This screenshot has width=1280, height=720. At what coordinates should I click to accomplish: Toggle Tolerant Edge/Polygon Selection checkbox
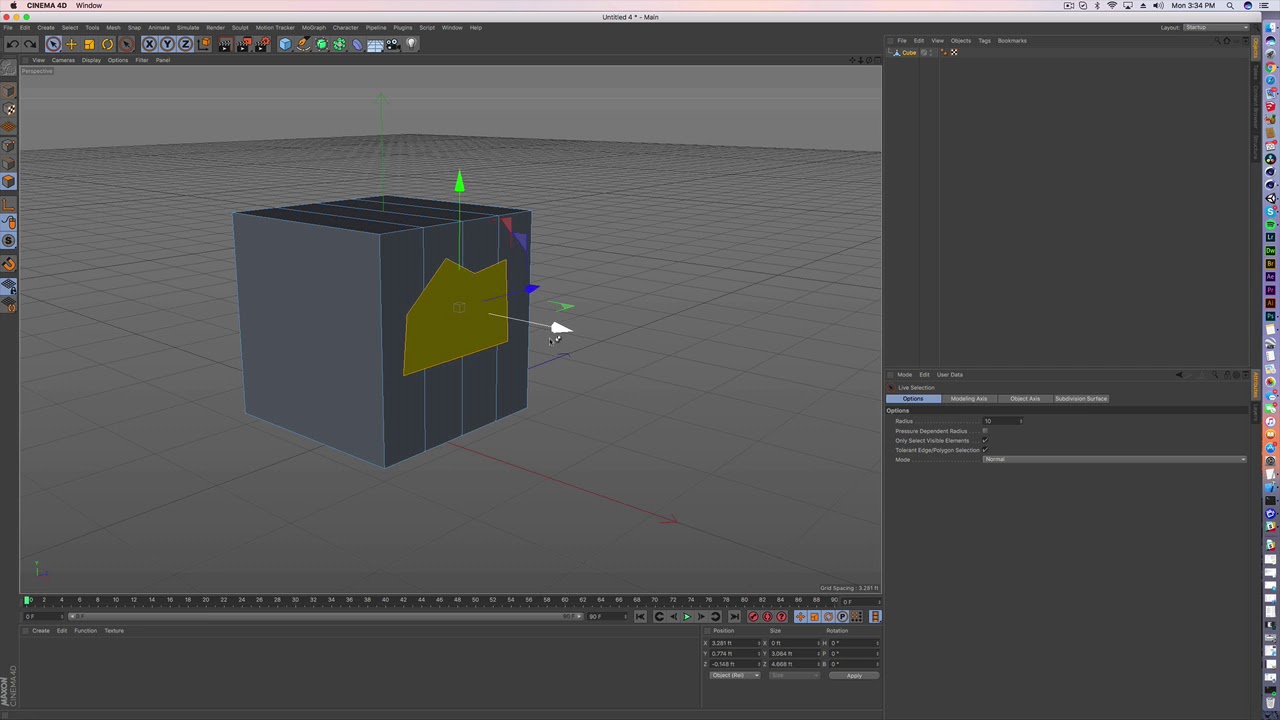[x=985, y=450]
